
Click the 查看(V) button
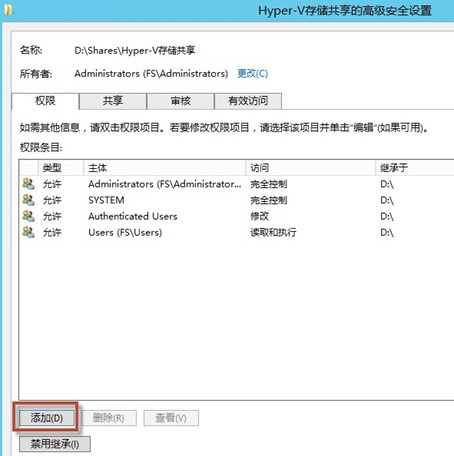tap(171, 418)
